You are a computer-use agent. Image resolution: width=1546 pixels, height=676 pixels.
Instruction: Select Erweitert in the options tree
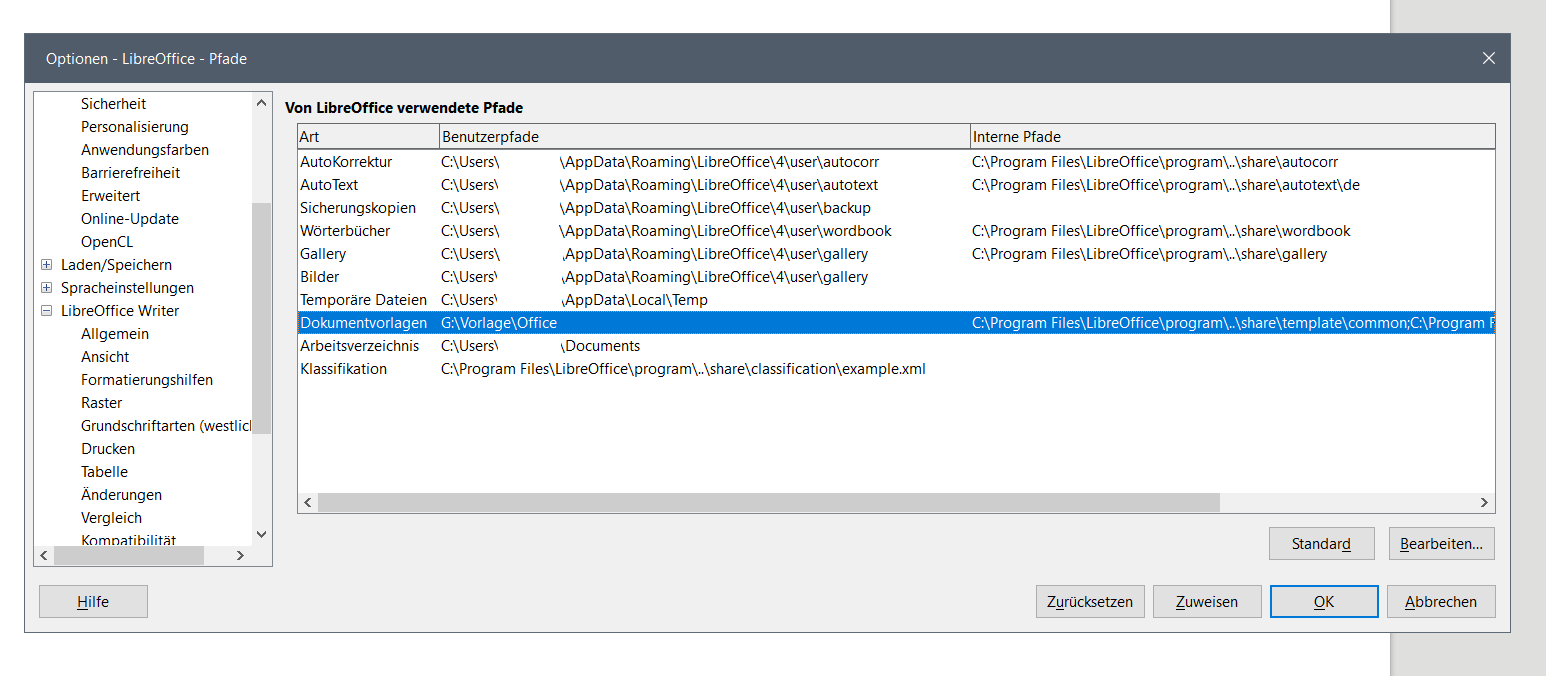[111, 196]
